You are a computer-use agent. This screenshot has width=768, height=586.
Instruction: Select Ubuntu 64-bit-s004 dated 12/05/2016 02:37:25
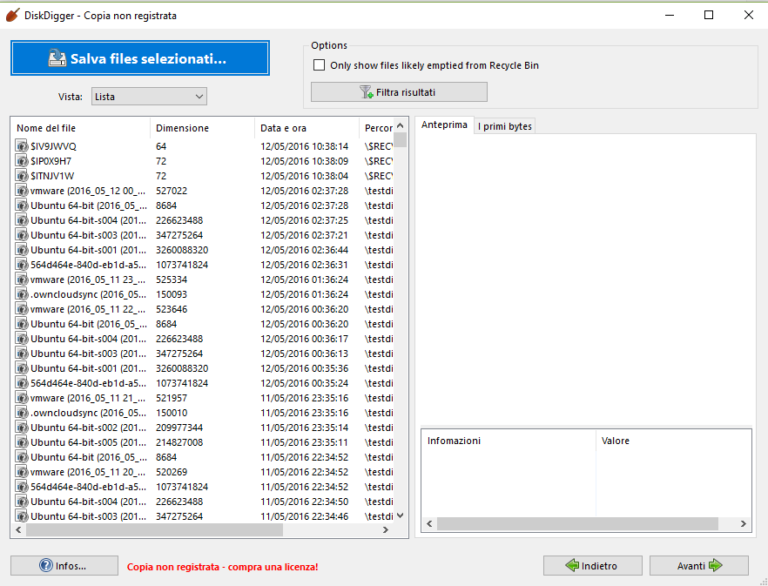tap(88, 220)
